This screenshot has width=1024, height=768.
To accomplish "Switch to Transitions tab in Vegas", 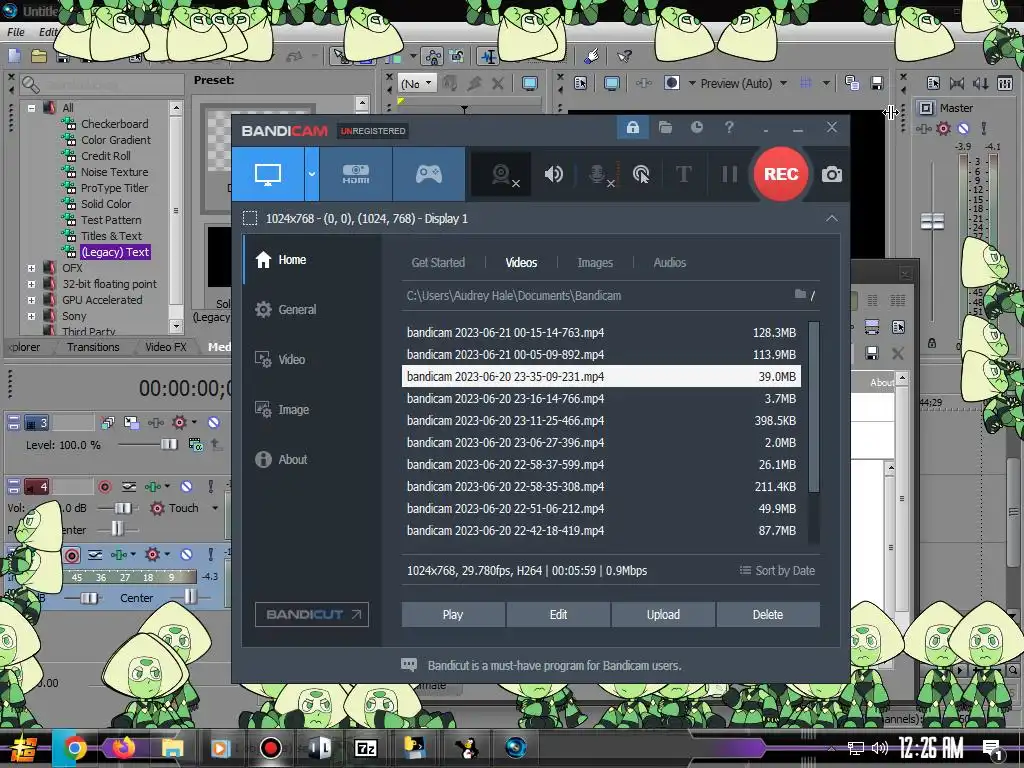I will coord(93,347).
